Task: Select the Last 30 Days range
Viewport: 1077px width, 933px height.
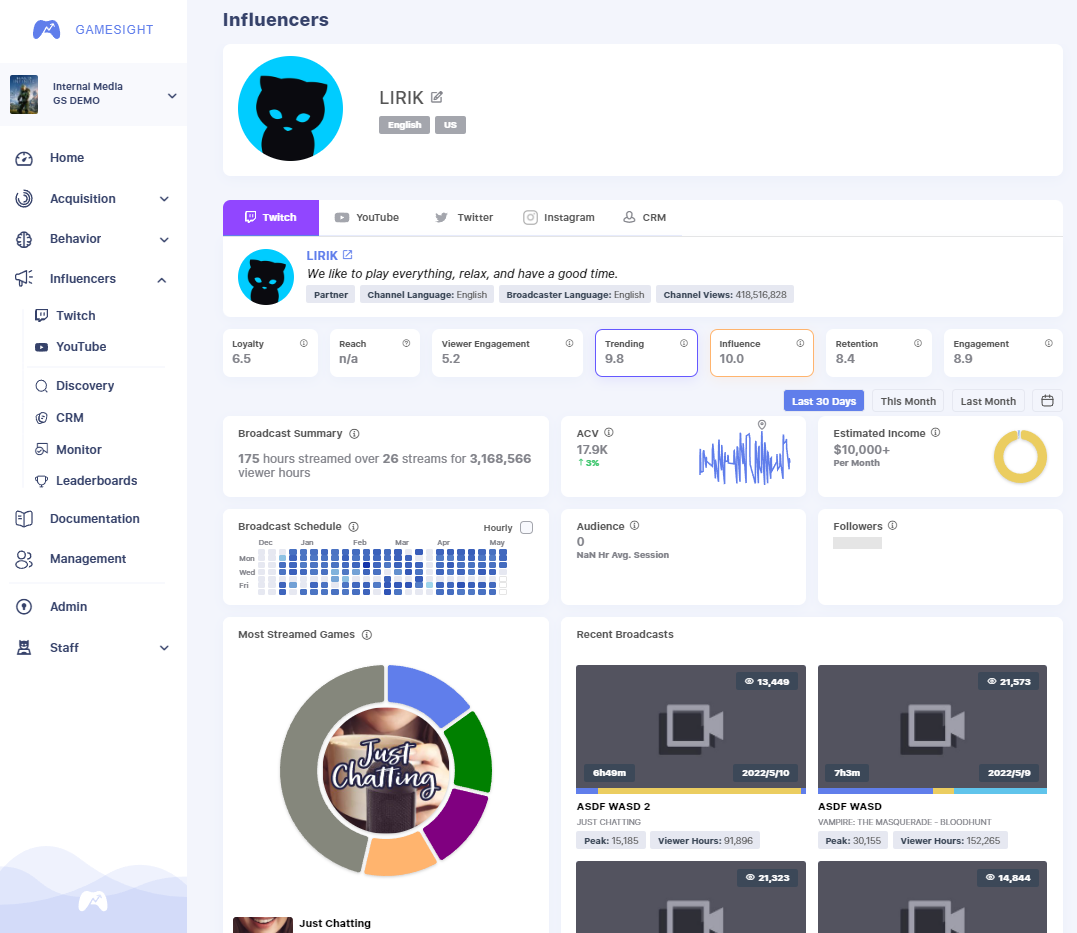Action: pyautogui.click(x=824, y=401)
